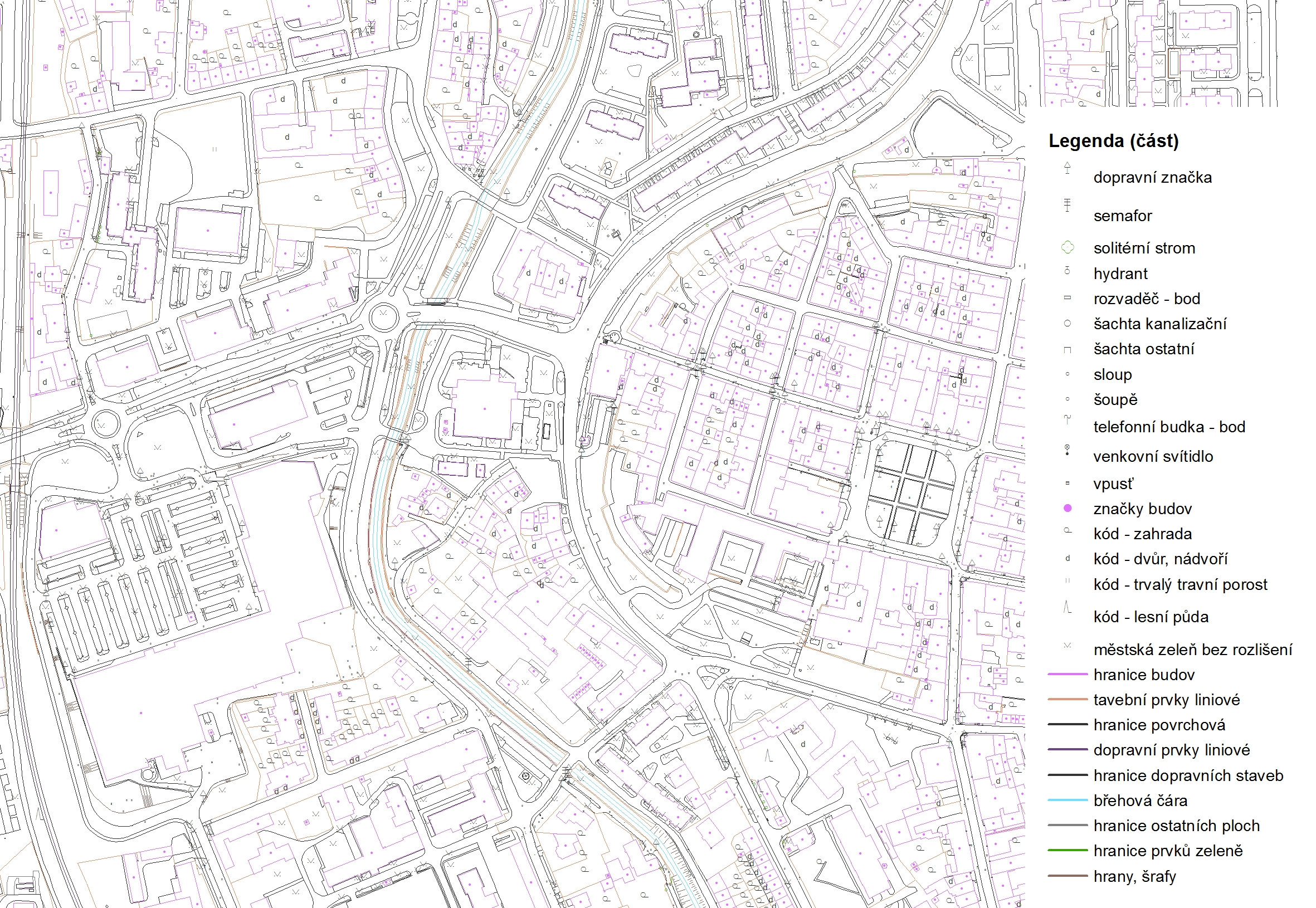1316x908 pixels.
Task: Click the text label telefonní budka - bod
Action: pyautogui.click(x=1169, y=427)
